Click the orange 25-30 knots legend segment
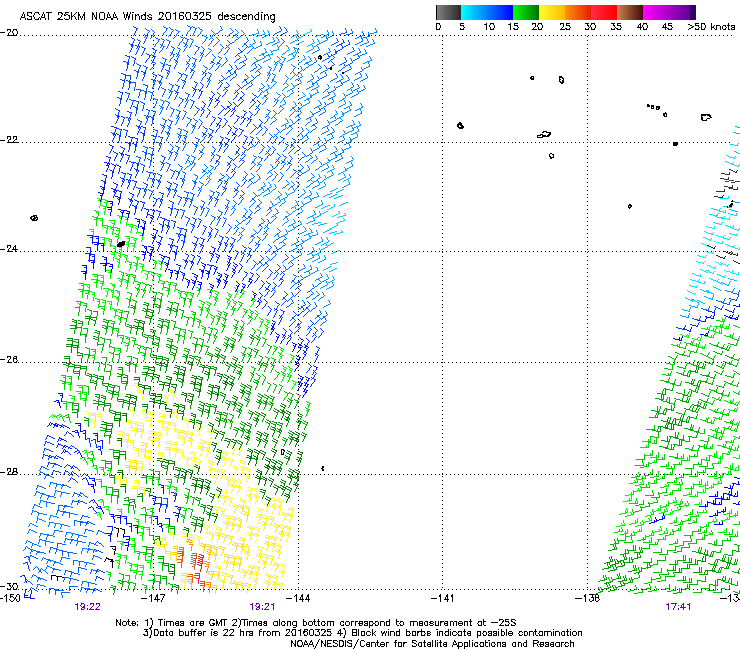740x650 pixels. [x=578, y=12]
